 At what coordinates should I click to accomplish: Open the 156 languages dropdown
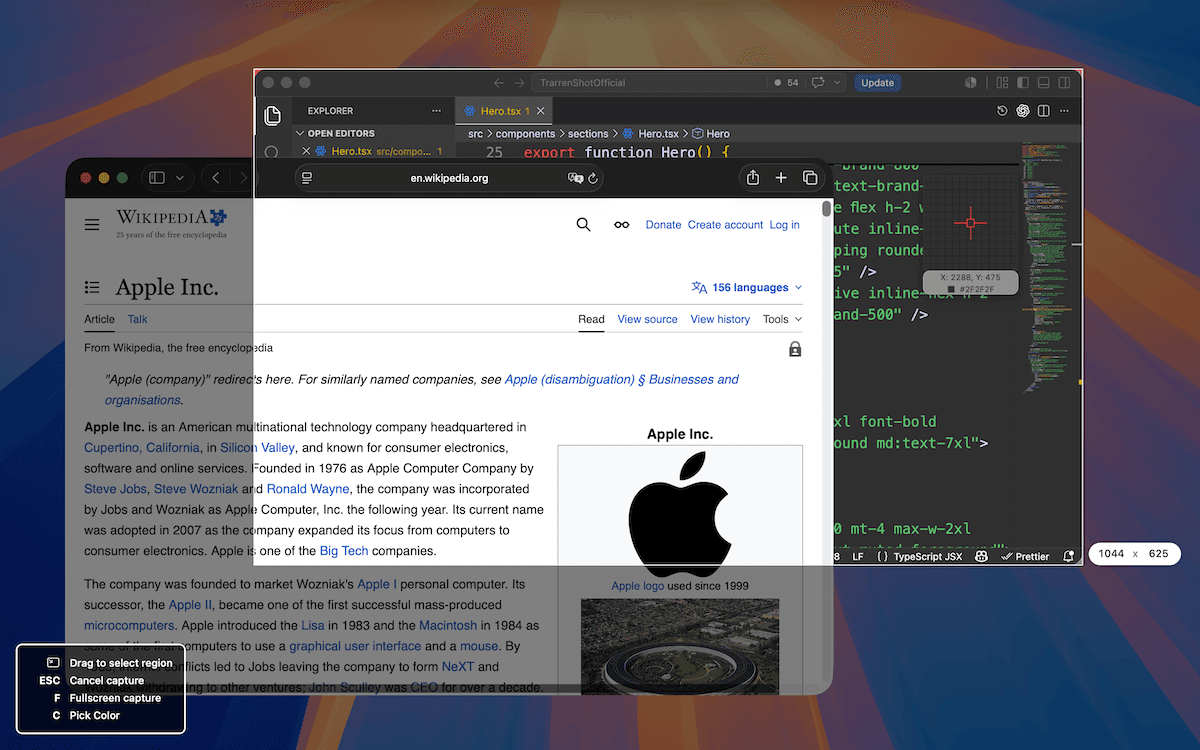[746, 287]
